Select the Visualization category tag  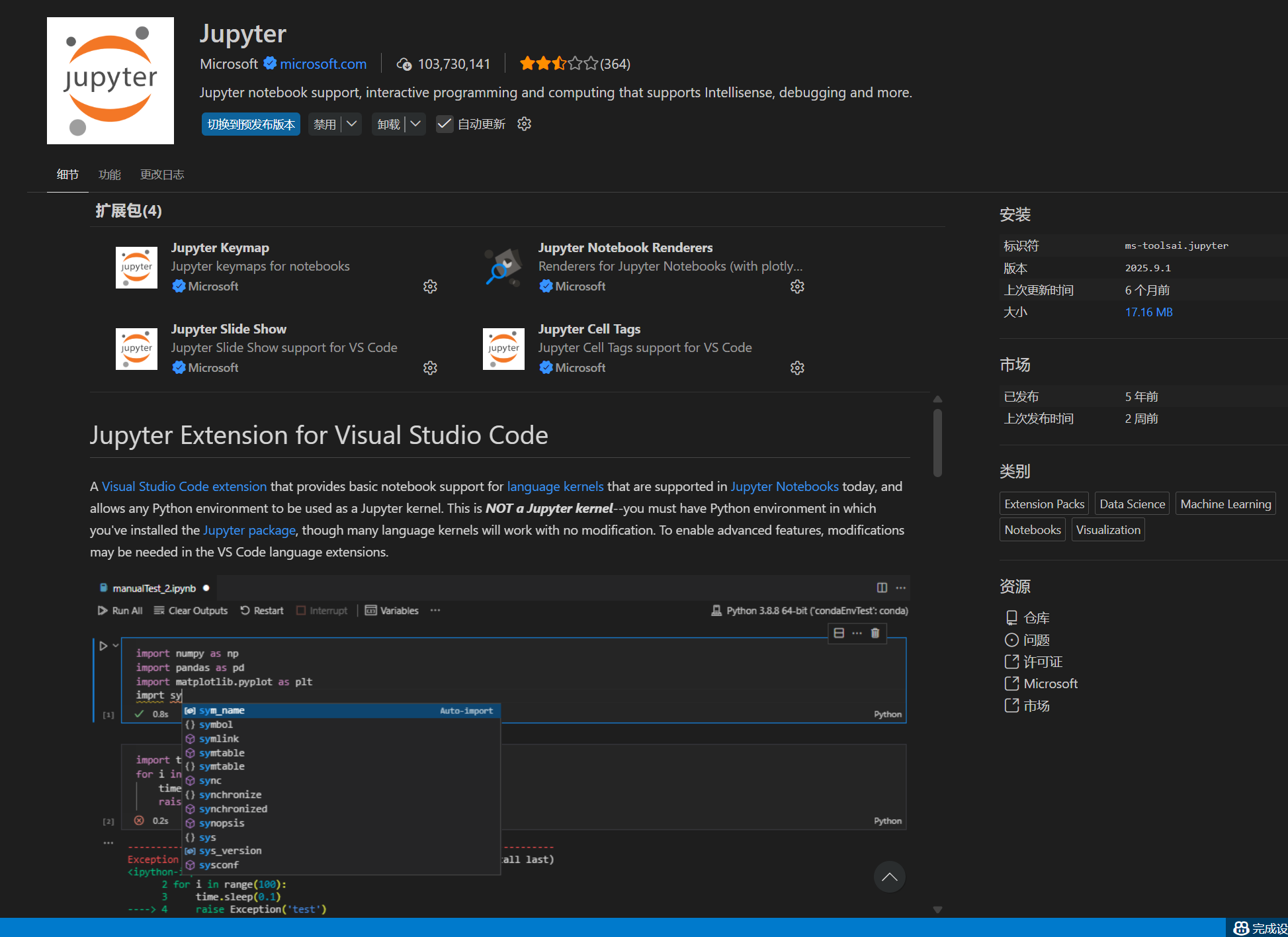click(x=1108, y=529)
